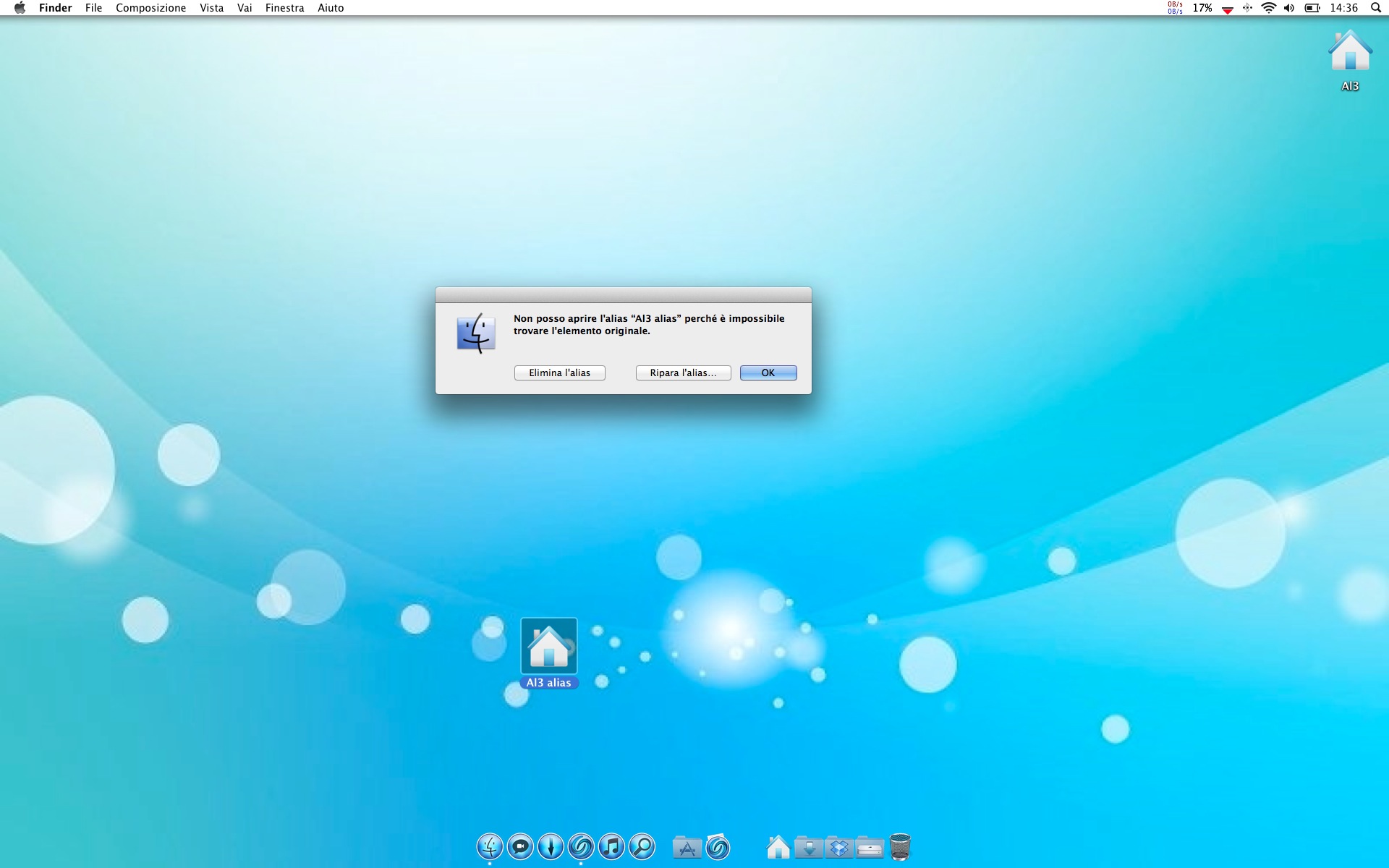Open the battery status menu

1312,8
